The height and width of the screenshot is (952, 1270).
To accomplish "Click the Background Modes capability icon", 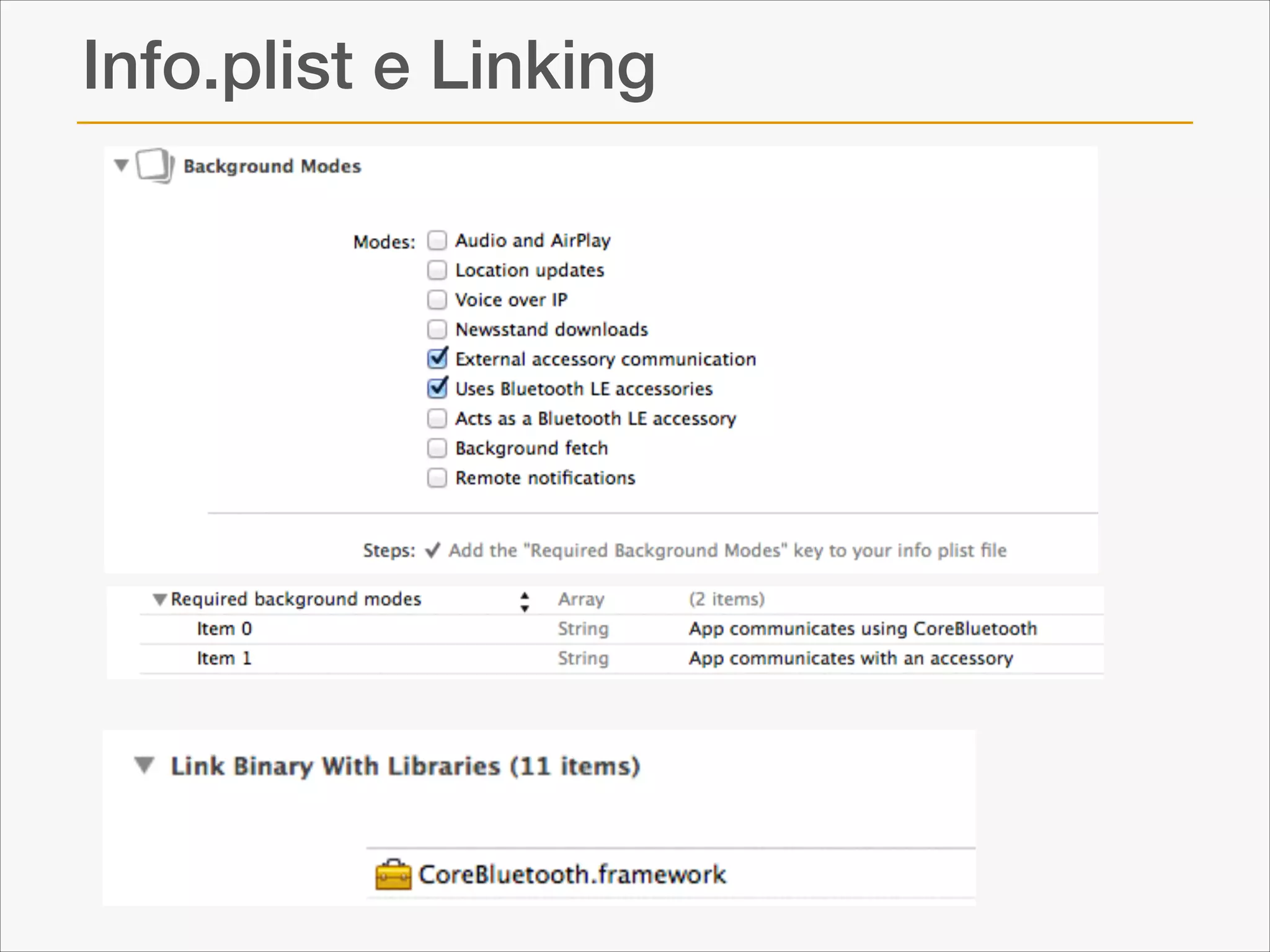I will coord(154,166).
